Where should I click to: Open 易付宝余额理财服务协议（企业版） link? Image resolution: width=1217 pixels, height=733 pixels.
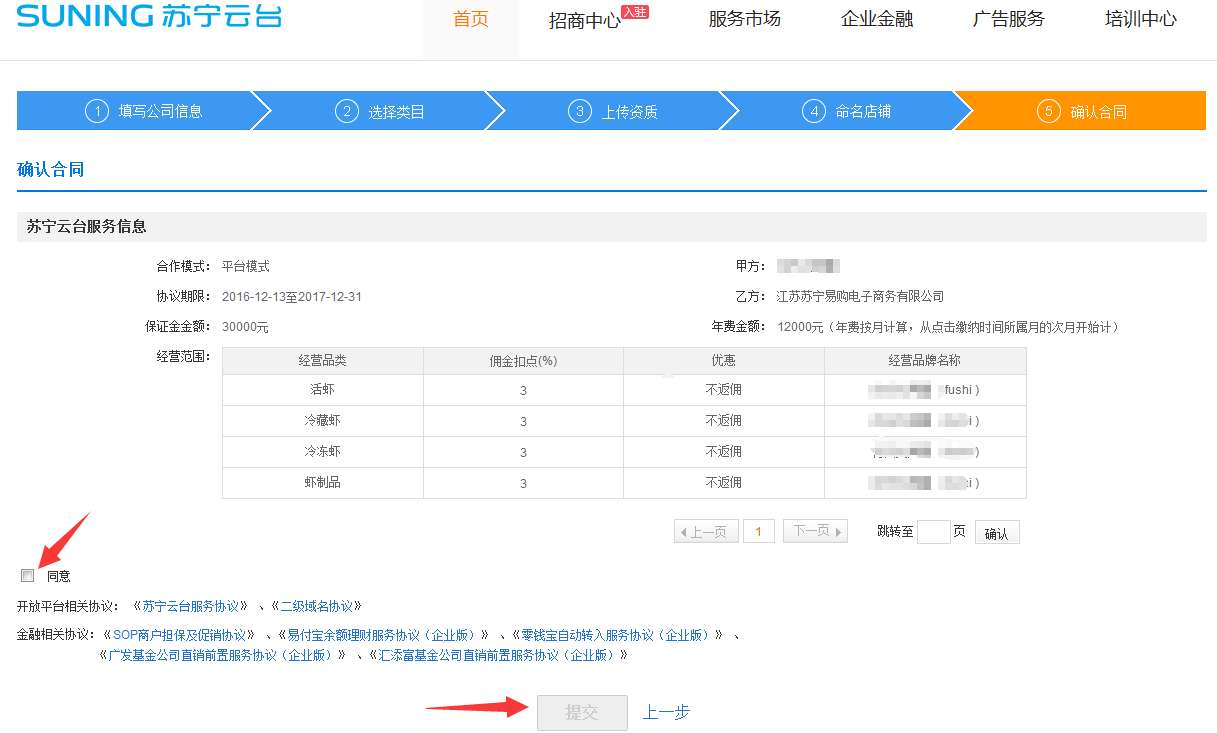(x=382, y=635)
